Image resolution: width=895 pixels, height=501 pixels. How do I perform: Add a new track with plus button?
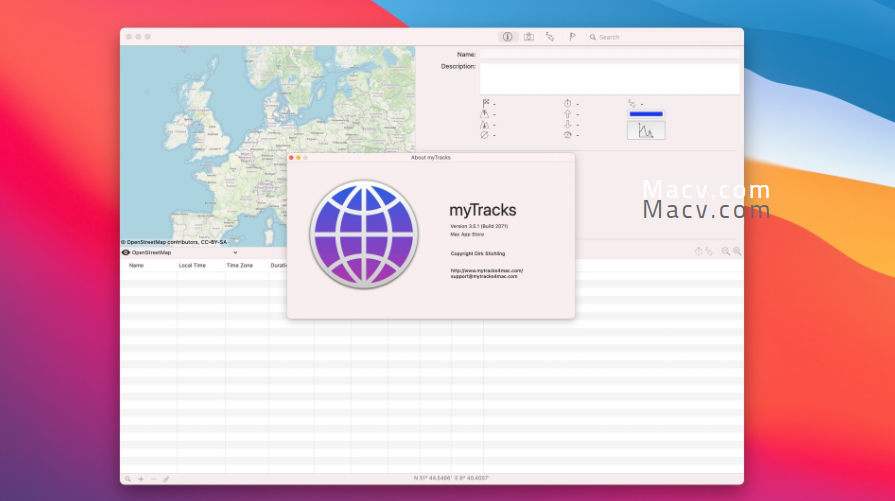click(x=141, y=479)
